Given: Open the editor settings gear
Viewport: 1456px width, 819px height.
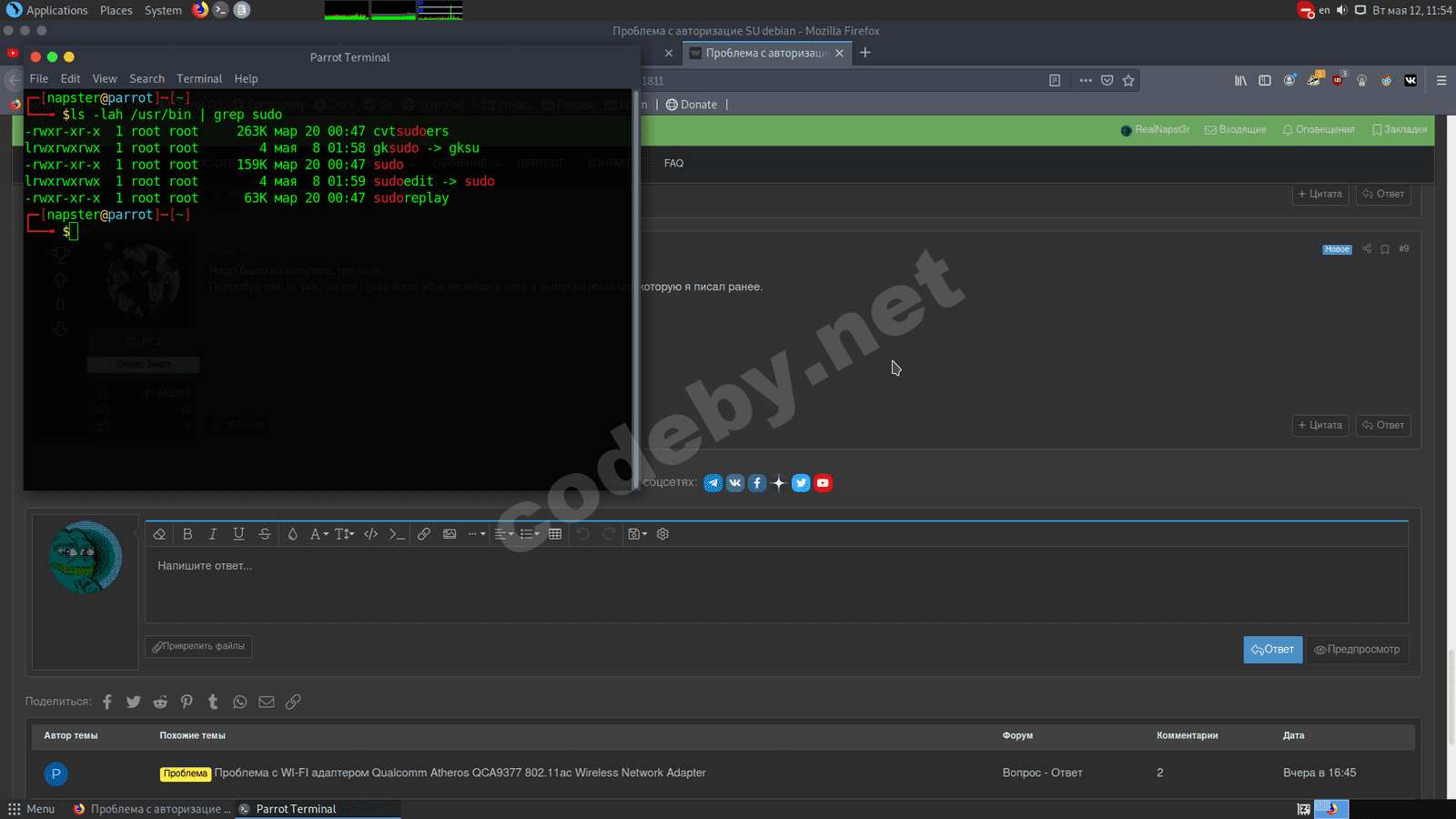Looking at the screenshot, I should click(662, 534).
